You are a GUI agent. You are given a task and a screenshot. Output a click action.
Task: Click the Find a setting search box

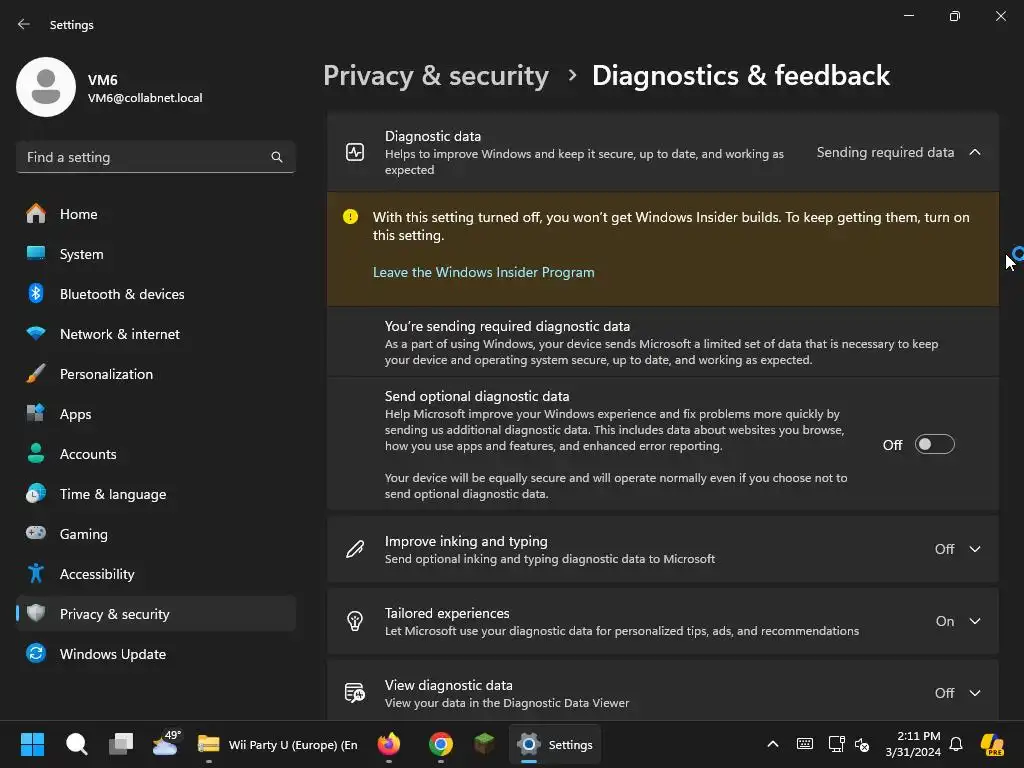point(145,157)
